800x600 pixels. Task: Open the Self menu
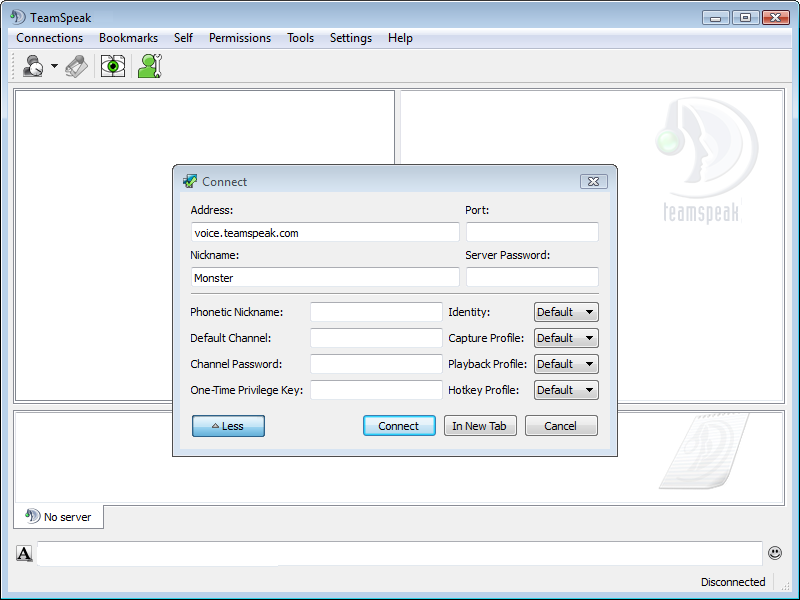[183, 38]
